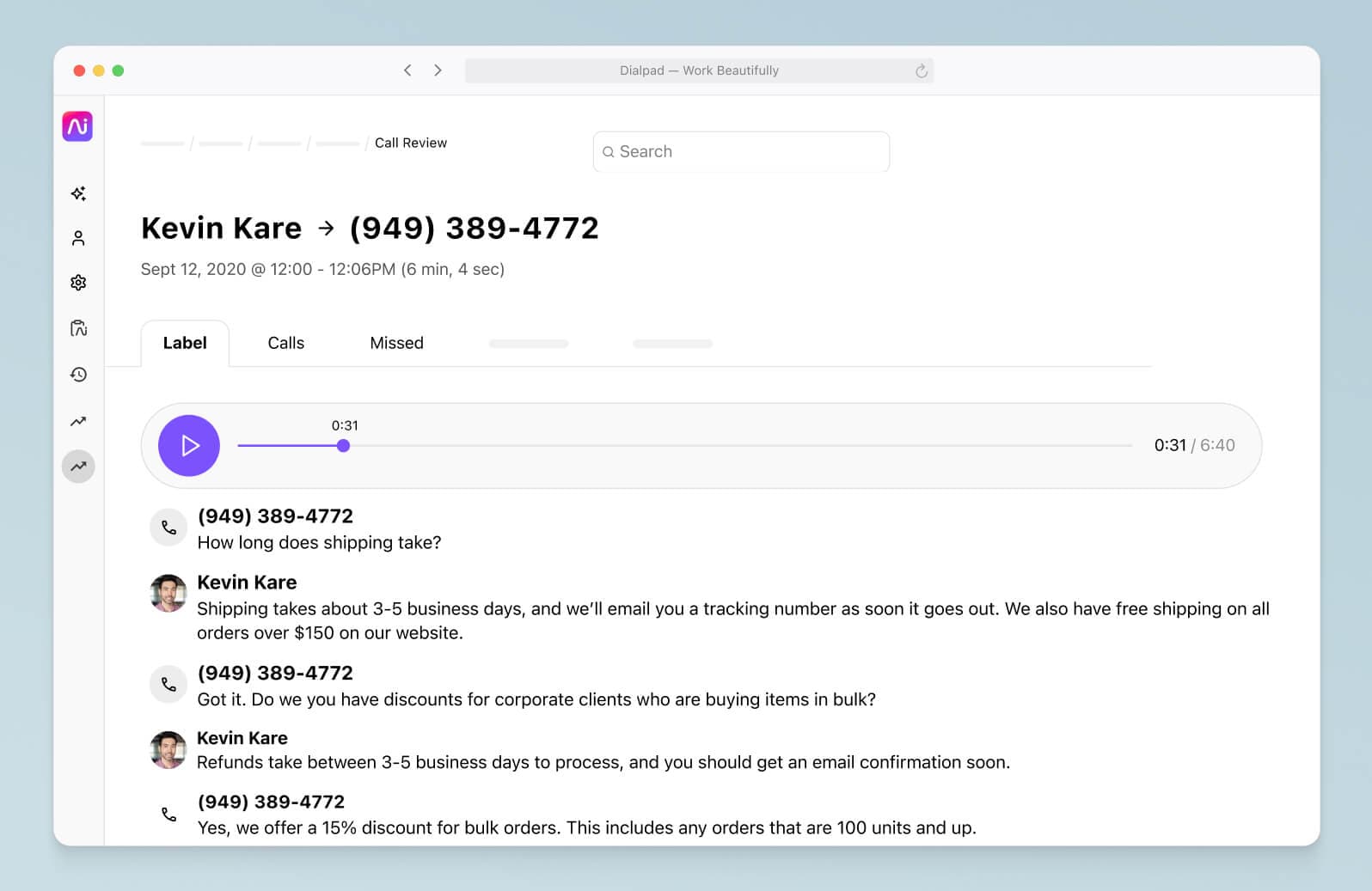Image resolution: width=1372 pixels, height=891 pixels.
Task: Click the phone icon beside 'How long does shipping take?'
Action: pyautogui.click(x=168, y=528)
